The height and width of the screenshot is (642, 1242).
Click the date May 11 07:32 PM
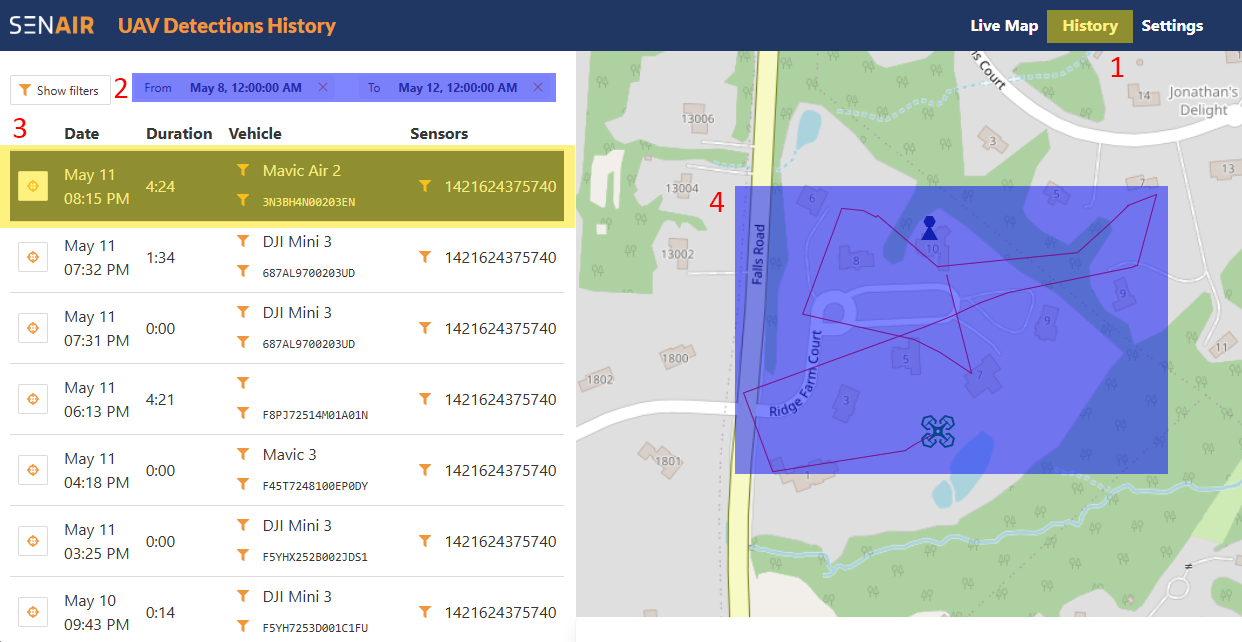pyautogui.click(x=97, y=258)
